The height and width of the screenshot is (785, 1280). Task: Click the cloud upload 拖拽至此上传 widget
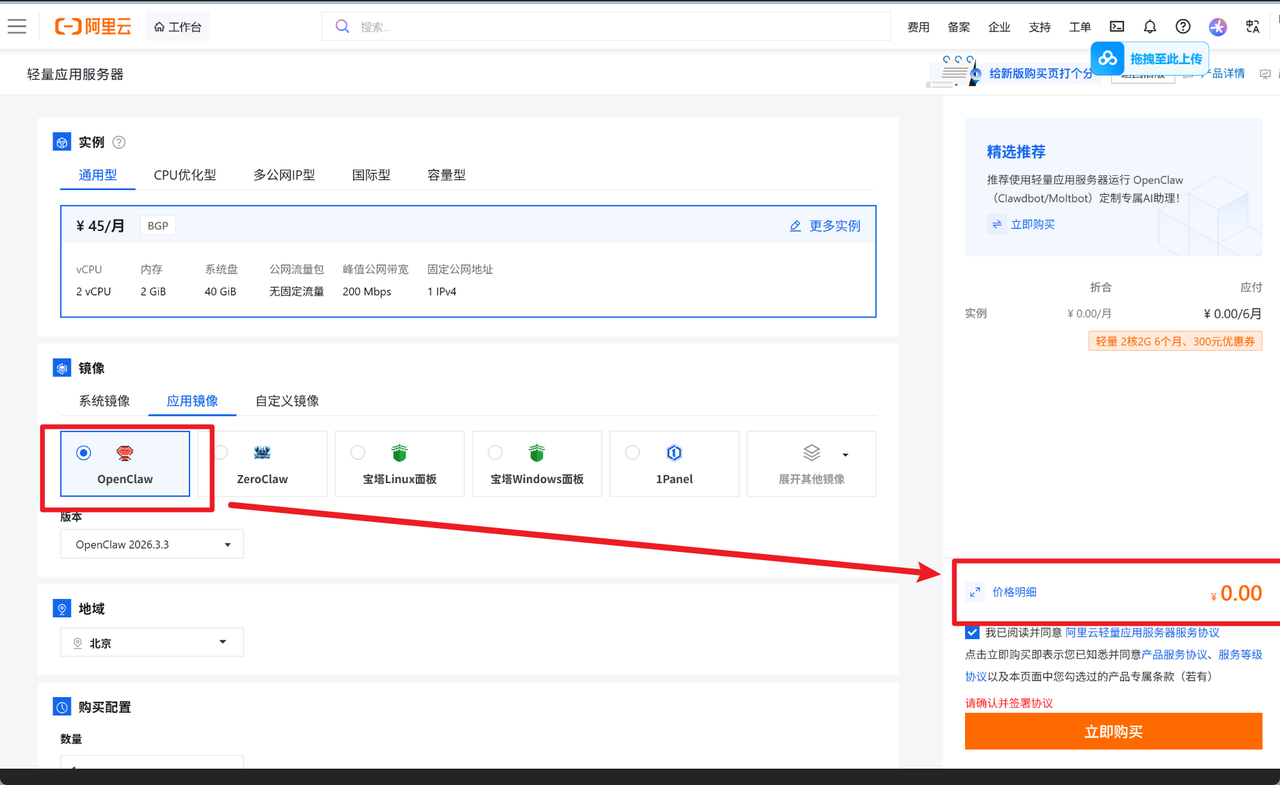[1149, 58]
